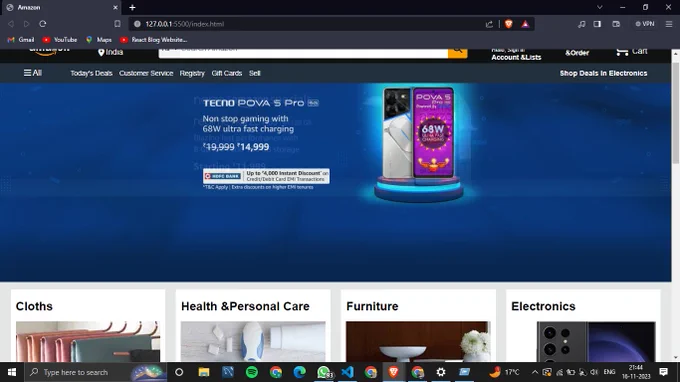Open the Maps bookmark

pyautogui.click(x=99, y=39)
